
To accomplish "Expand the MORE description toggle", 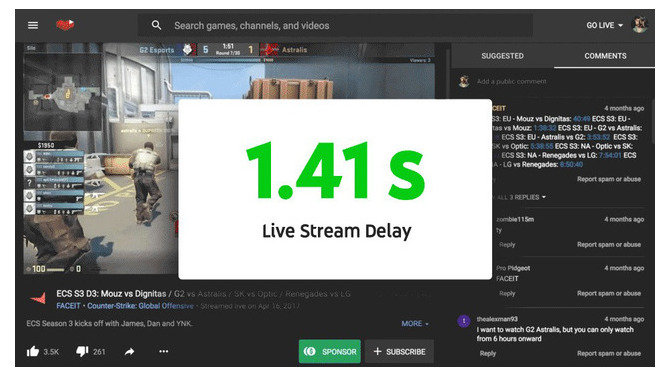I will pos(415,324).
